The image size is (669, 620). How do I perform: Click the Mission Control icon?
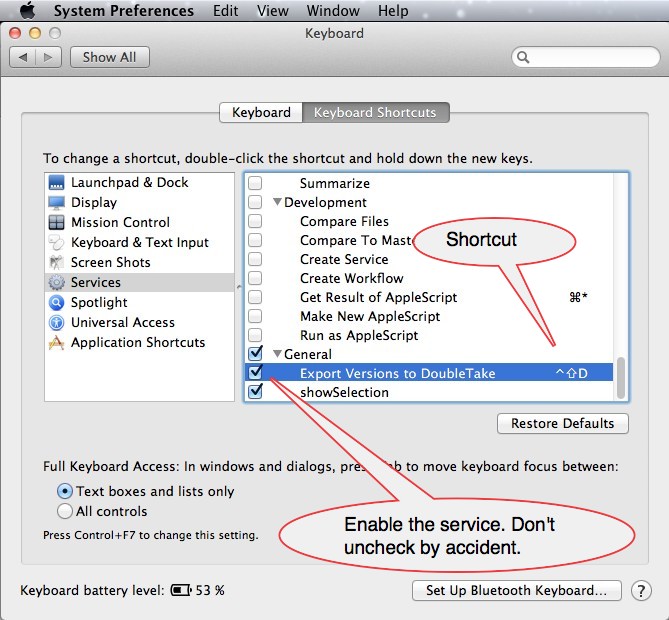56,223
